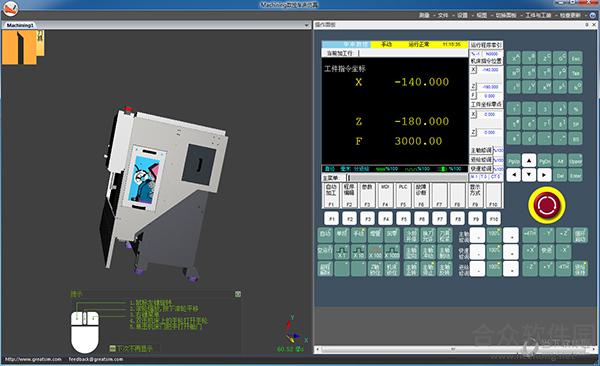The width and height of the screenshot is (600, 366).
Task: Click the operation panel horizontal scrollbar
Action: tap(453, 349)
